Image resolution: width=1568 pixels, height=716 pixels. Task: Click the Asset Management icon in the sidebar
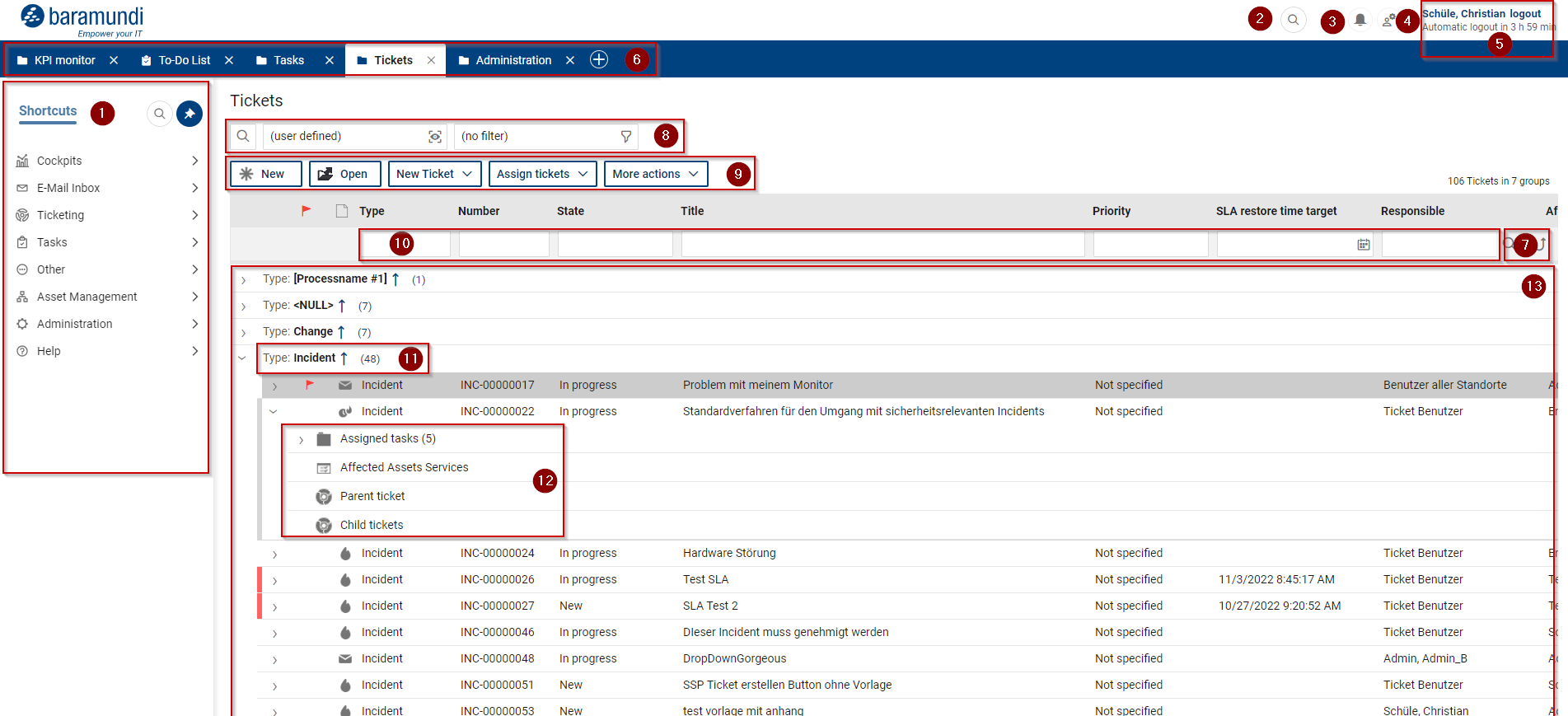click(22, 297)
